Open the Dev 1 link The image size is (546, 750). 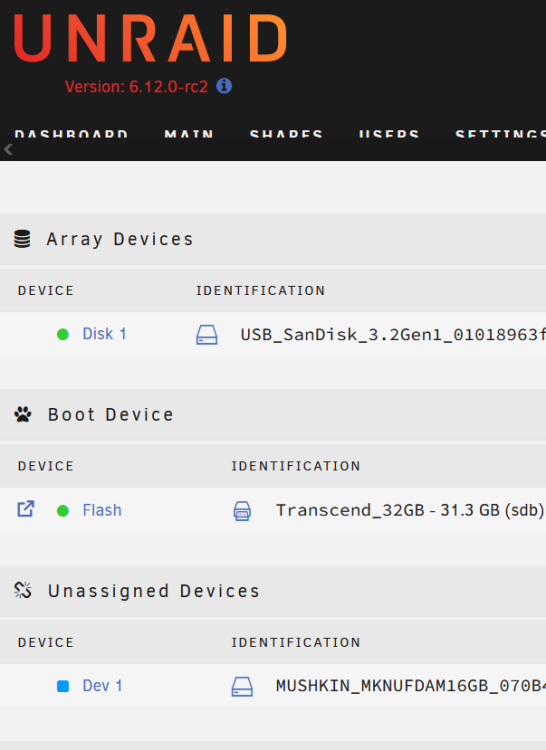point(102,685)
